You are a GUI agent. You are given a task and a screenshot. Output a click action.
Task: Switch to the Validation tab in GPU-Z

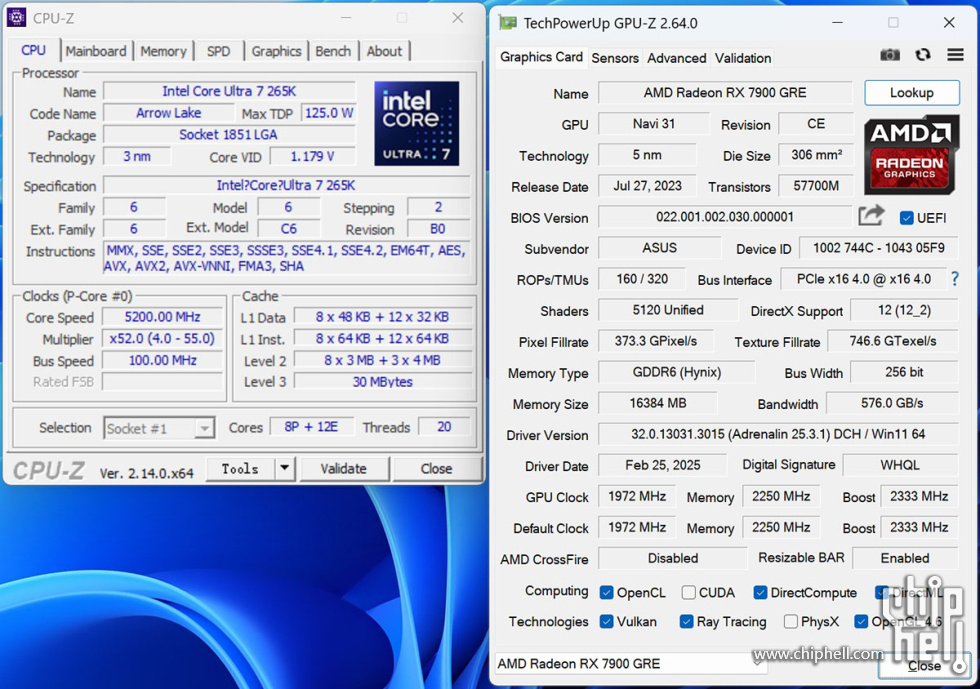[742, 58]
